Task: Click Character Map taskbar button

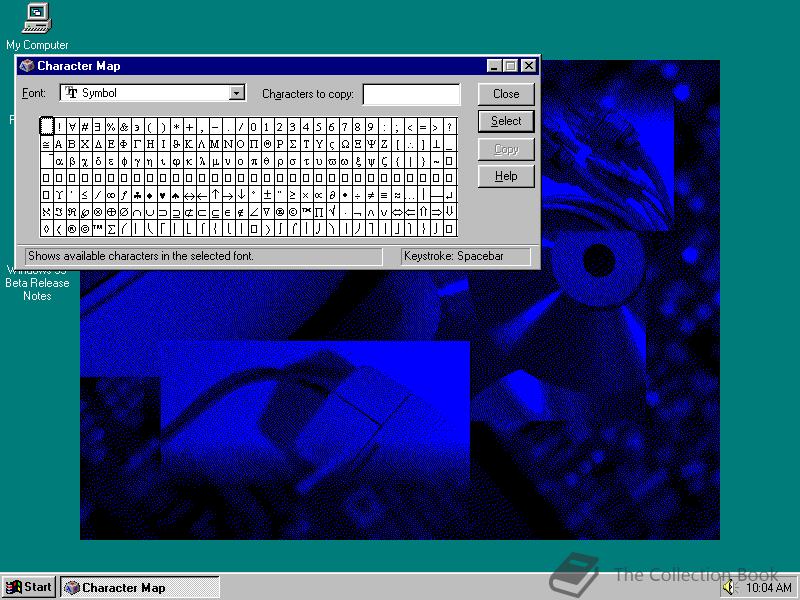Action: (x=140, y=587)
